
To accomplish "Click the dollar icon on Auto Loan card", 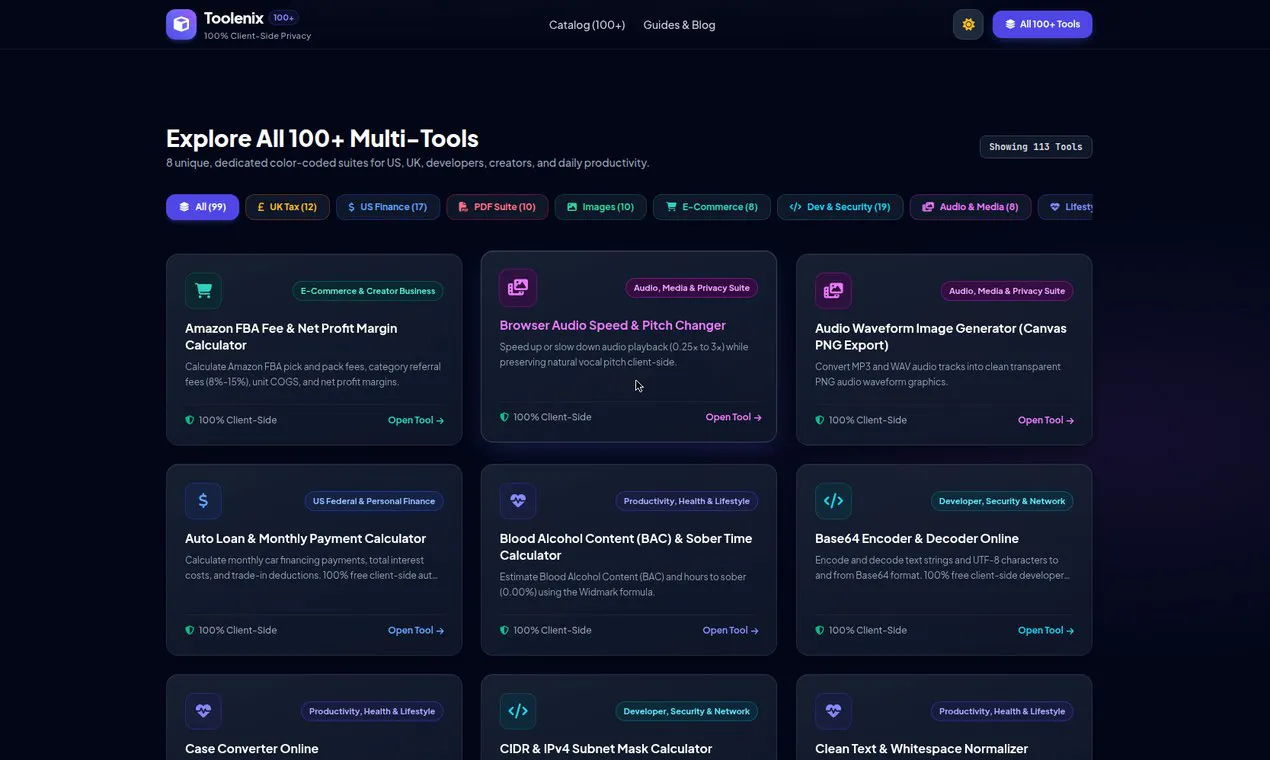I will click(x=203, y=501).
